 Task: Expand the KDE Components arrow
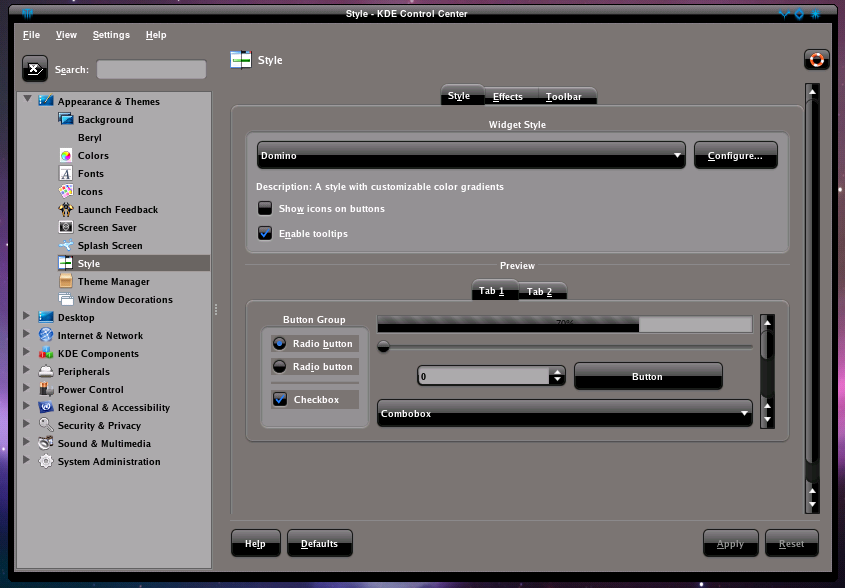26,352
